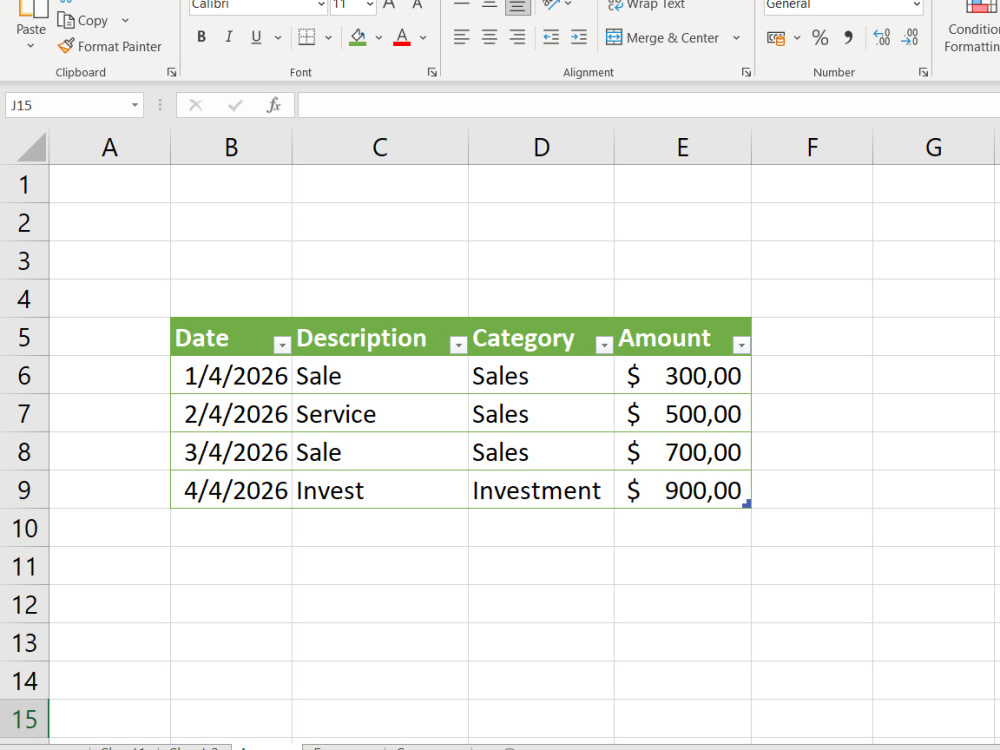
Task: Click the $ 700,00 amount cell
Action: [682, 452]
